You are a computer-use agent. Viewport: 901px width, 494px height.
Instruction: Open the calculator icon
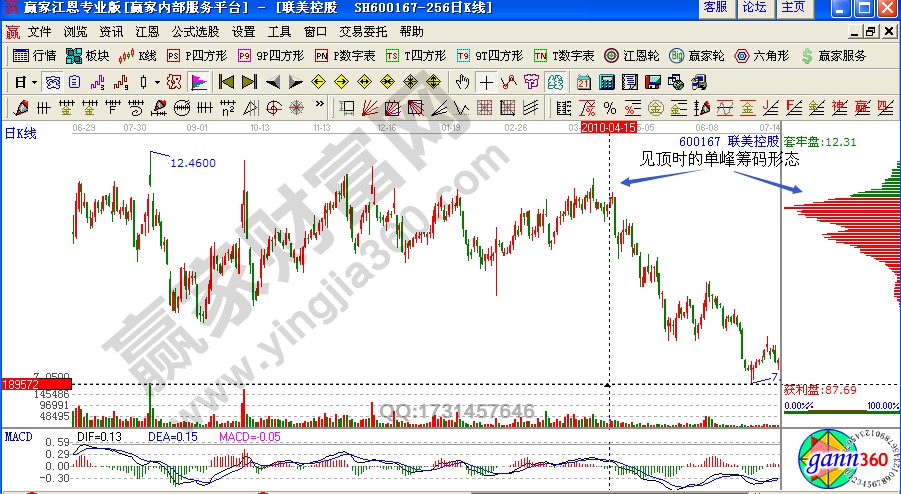607,83
